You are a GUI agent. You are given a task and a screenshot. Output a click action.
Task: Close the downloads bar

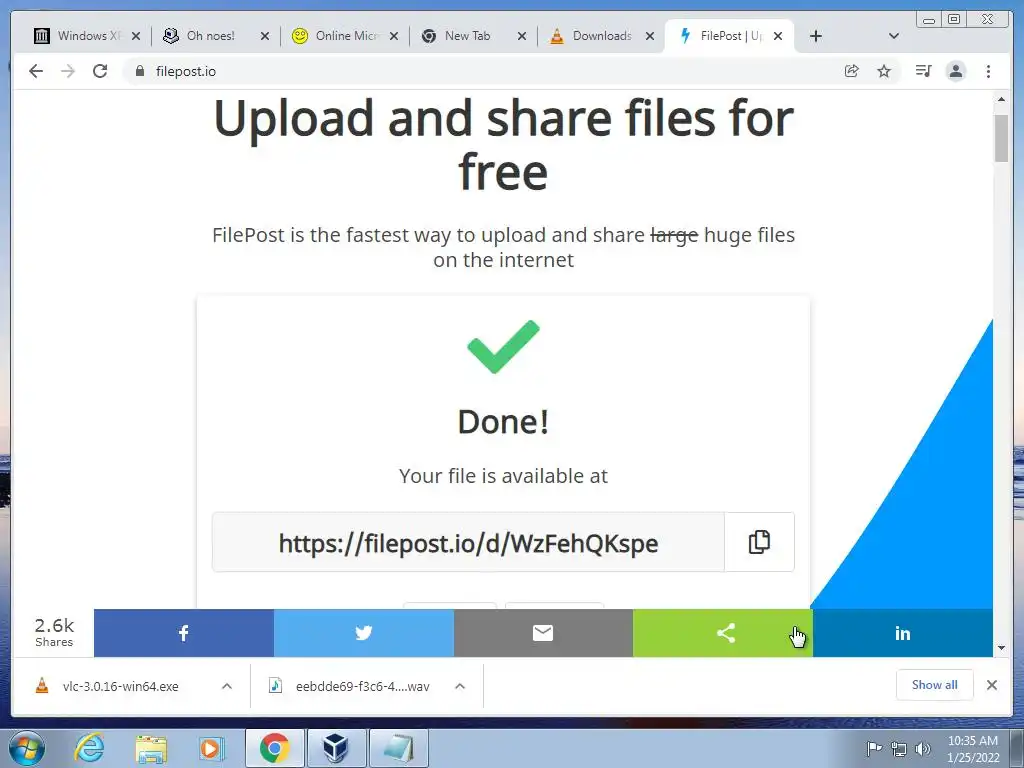992,685
